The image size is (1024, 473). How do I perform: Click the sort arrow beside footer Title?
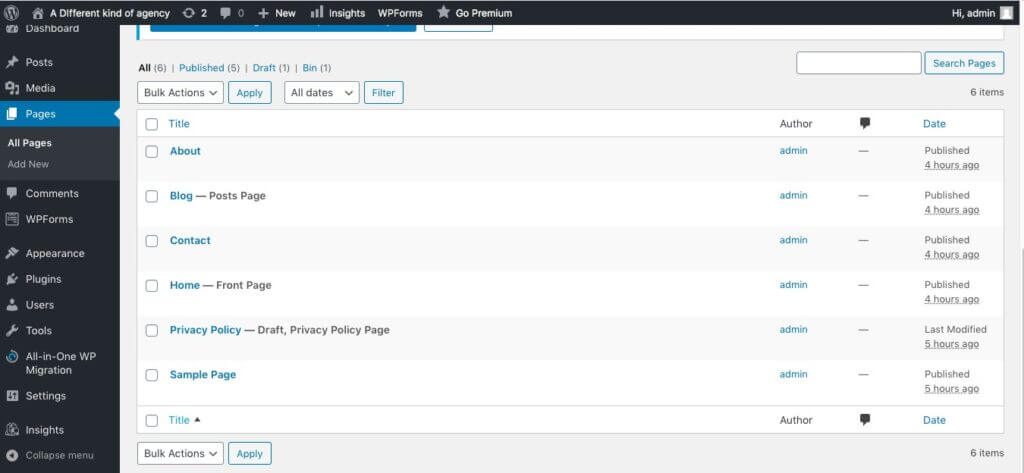coord(197,419)
